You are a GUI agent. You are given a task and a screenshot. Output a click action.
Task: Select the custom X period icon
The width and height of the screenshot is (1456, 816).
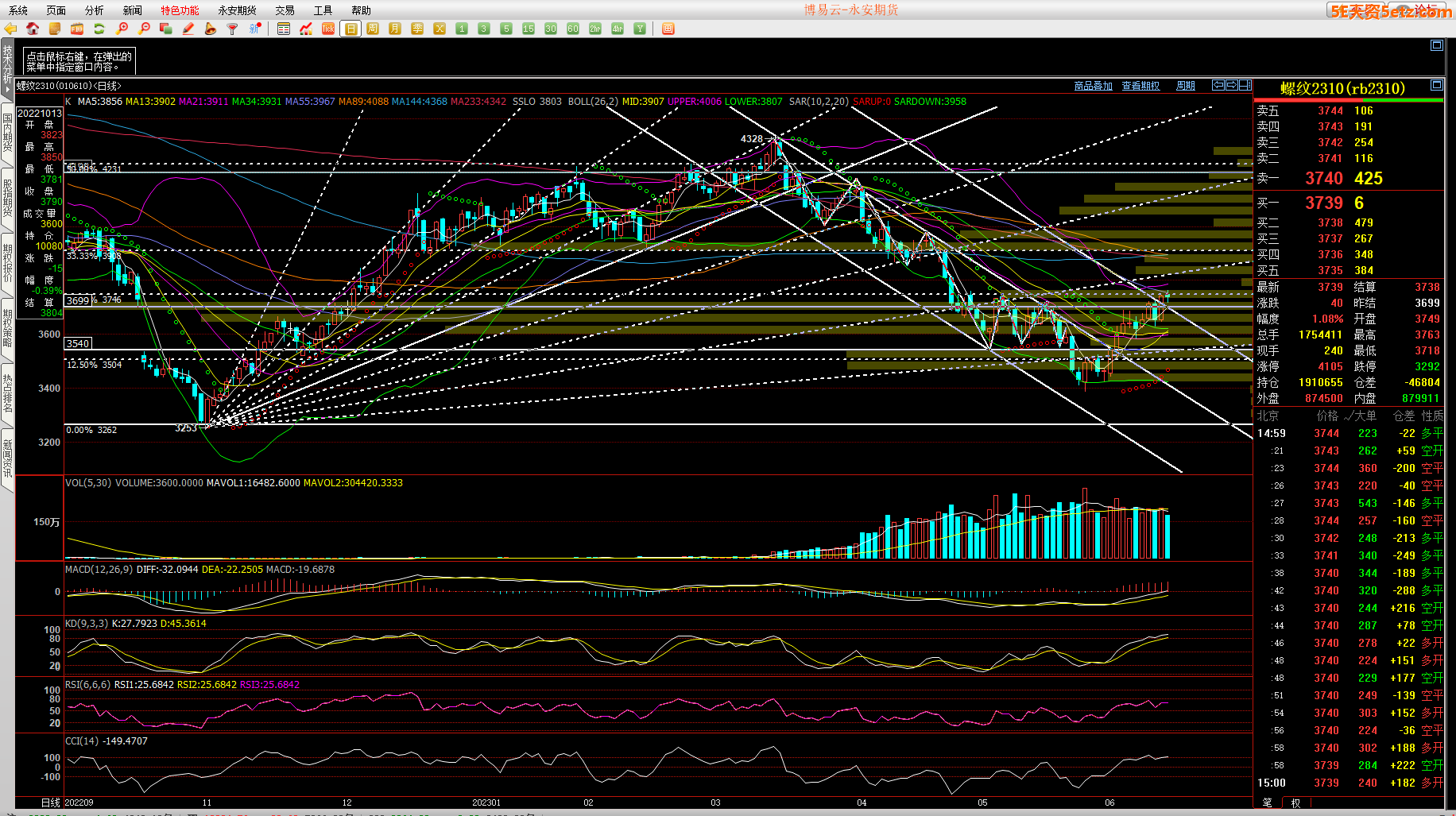point(440,29)
